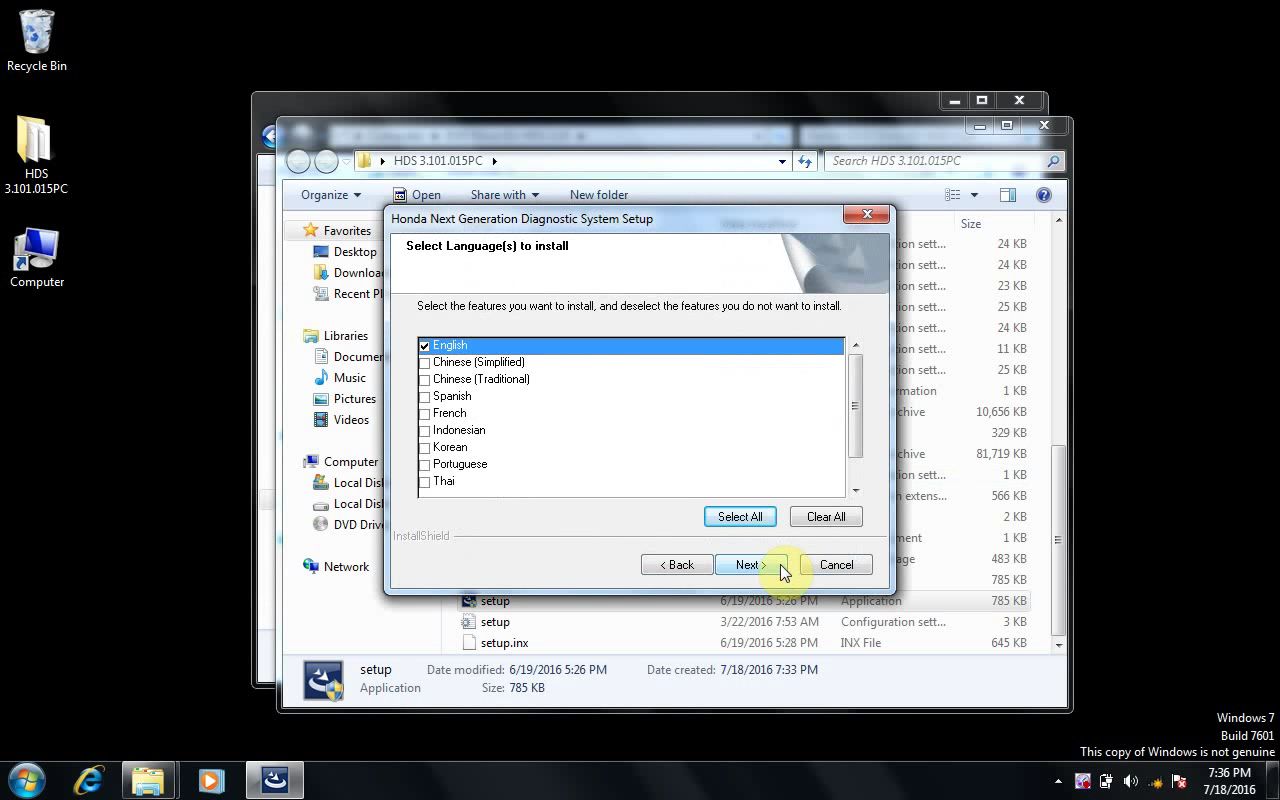1280x800 pixels.
Task: Open Windows Explorer taskbar button
Action: 148,780
